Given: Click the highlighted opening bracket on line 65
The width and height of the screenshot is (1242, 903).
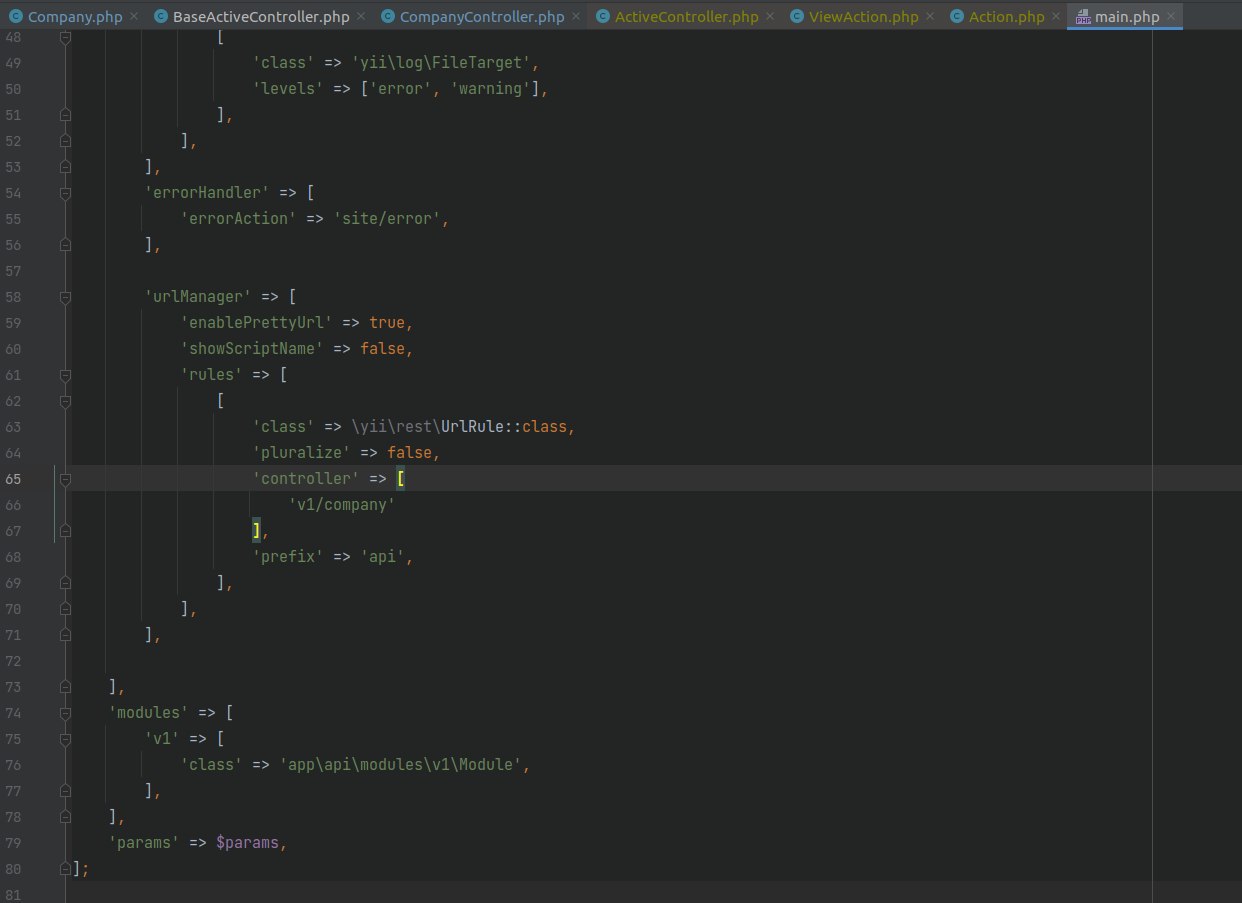Looking at the screenshot, I should [400, 479].
